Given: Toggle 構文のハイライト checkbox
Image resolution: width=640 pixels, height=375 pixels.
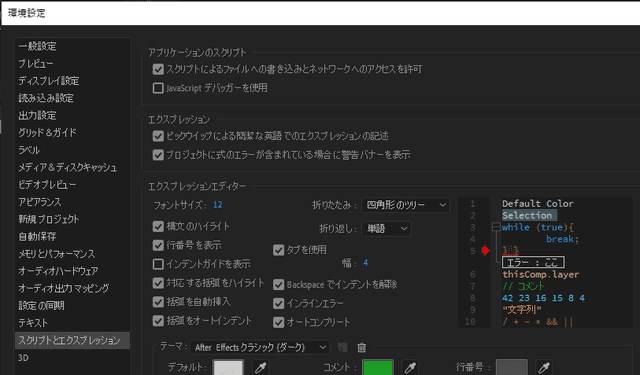Looking at the screenshot, I should click(x=158, y=226).
